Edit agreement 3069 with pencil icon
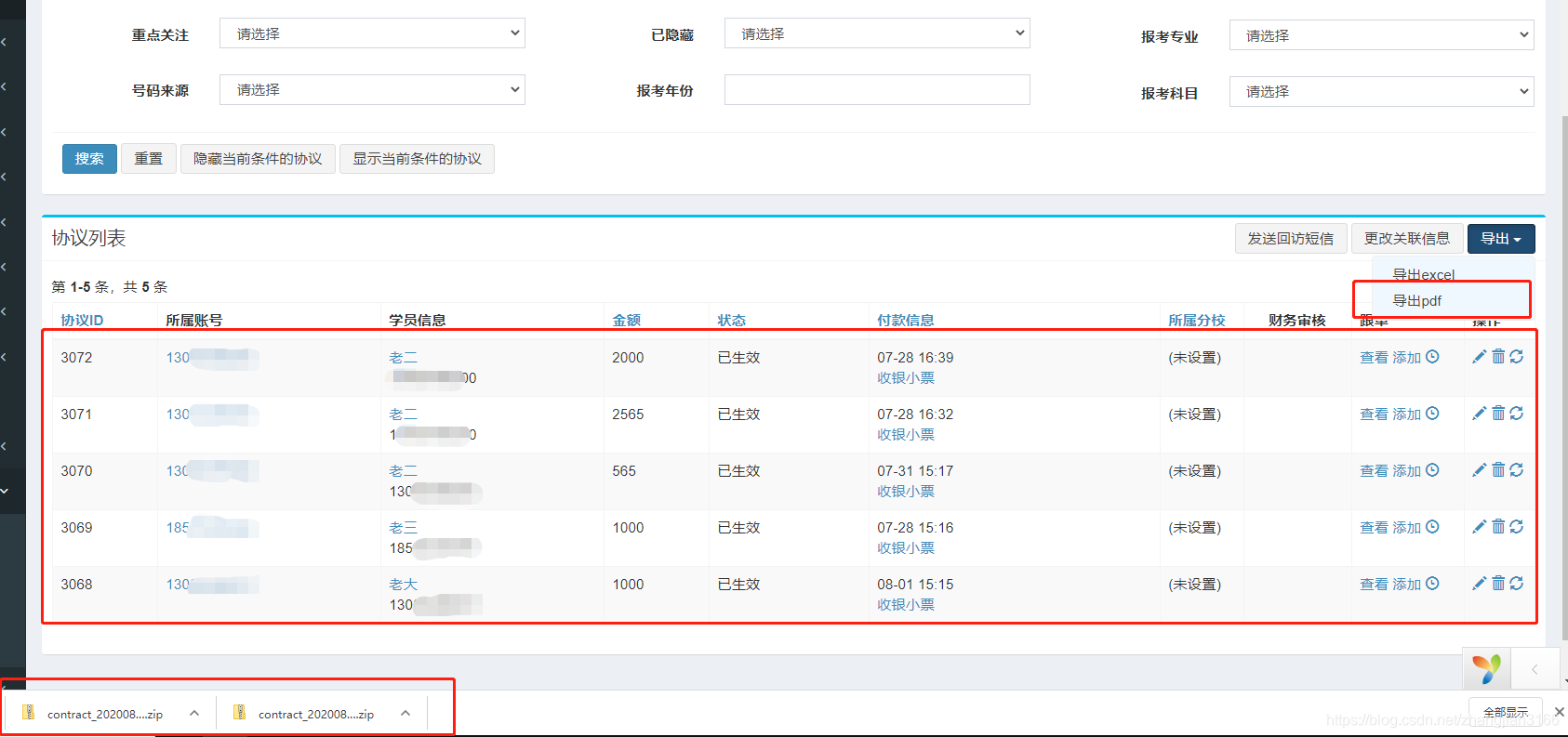 click(x=1479, y=527)
